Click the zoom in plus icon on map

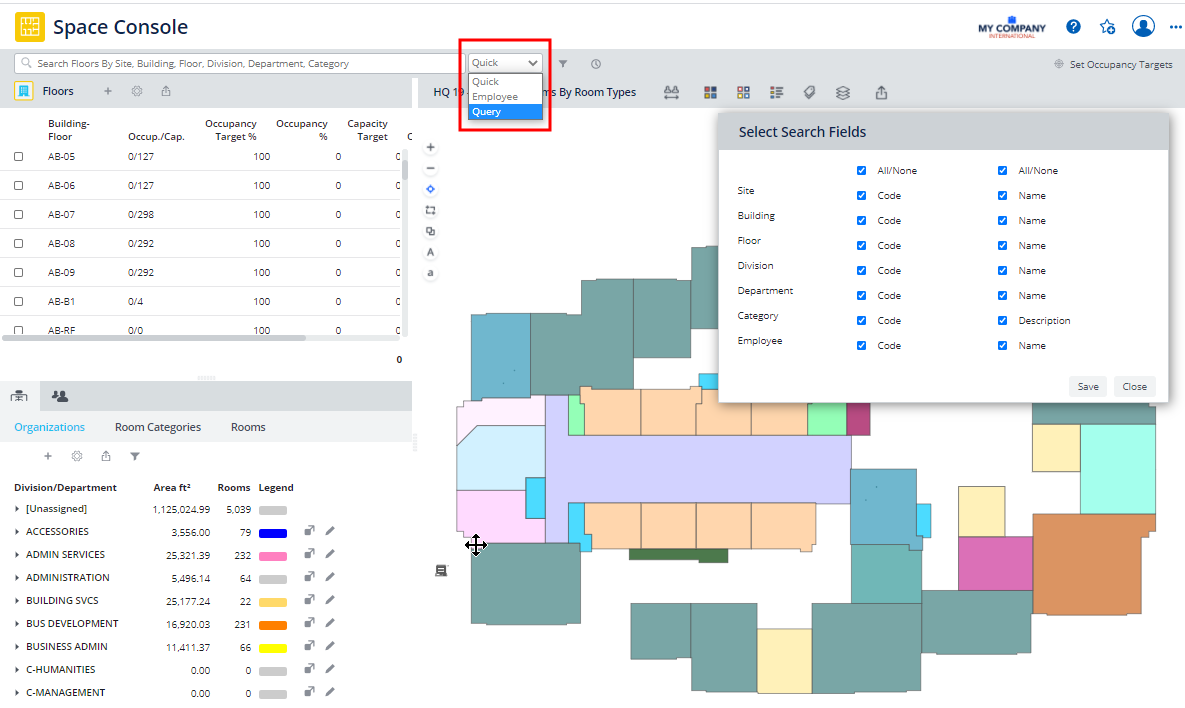click(431, 147)
